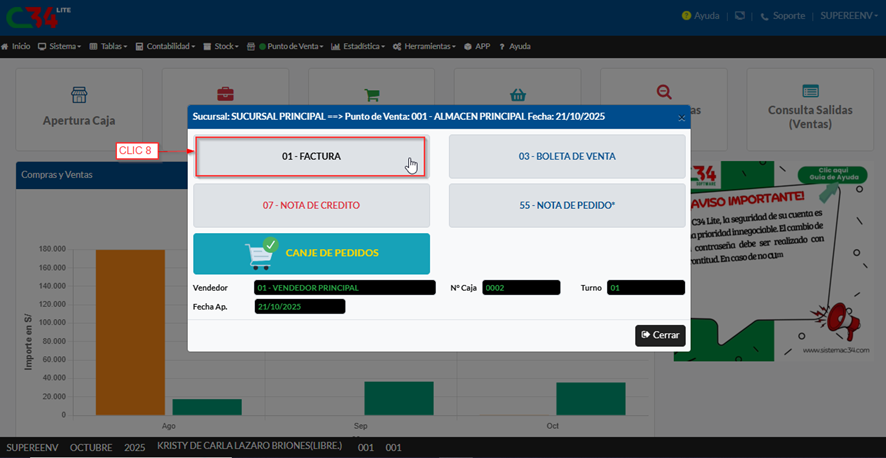
Task: Click the Vendedor field in dialog
Action: 344,288
